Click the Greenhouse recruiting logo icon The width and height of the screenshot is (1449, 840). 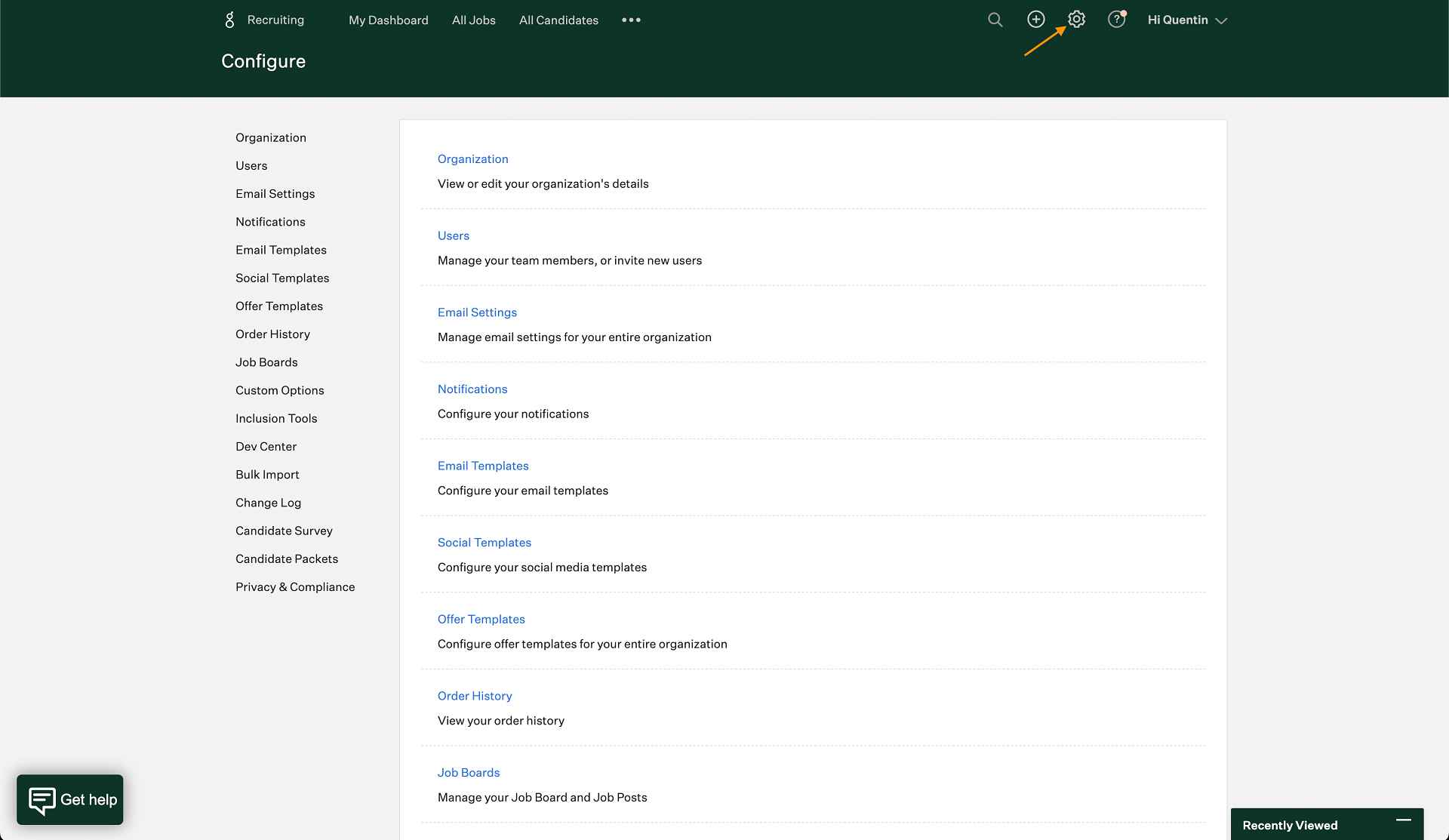[x=229, y=19]
